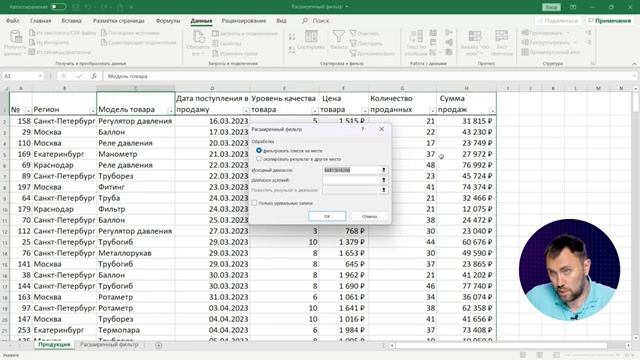Switch to the Главная tab
Screen dimensions: 640x360
tap(40, 20)
